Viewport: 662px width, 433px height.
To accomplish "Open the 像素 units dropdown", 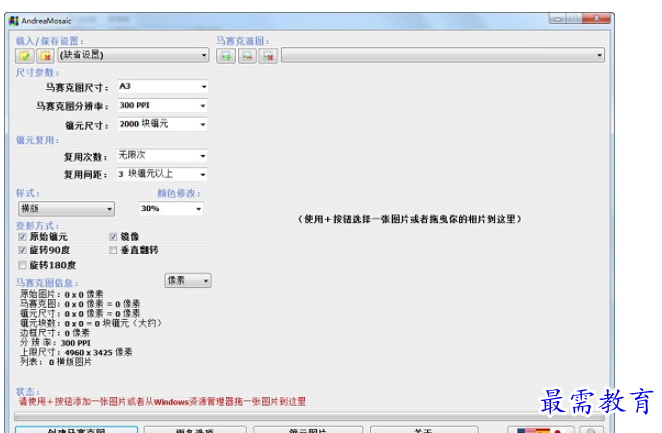I will pyautogui.click(x=188, y=281).
